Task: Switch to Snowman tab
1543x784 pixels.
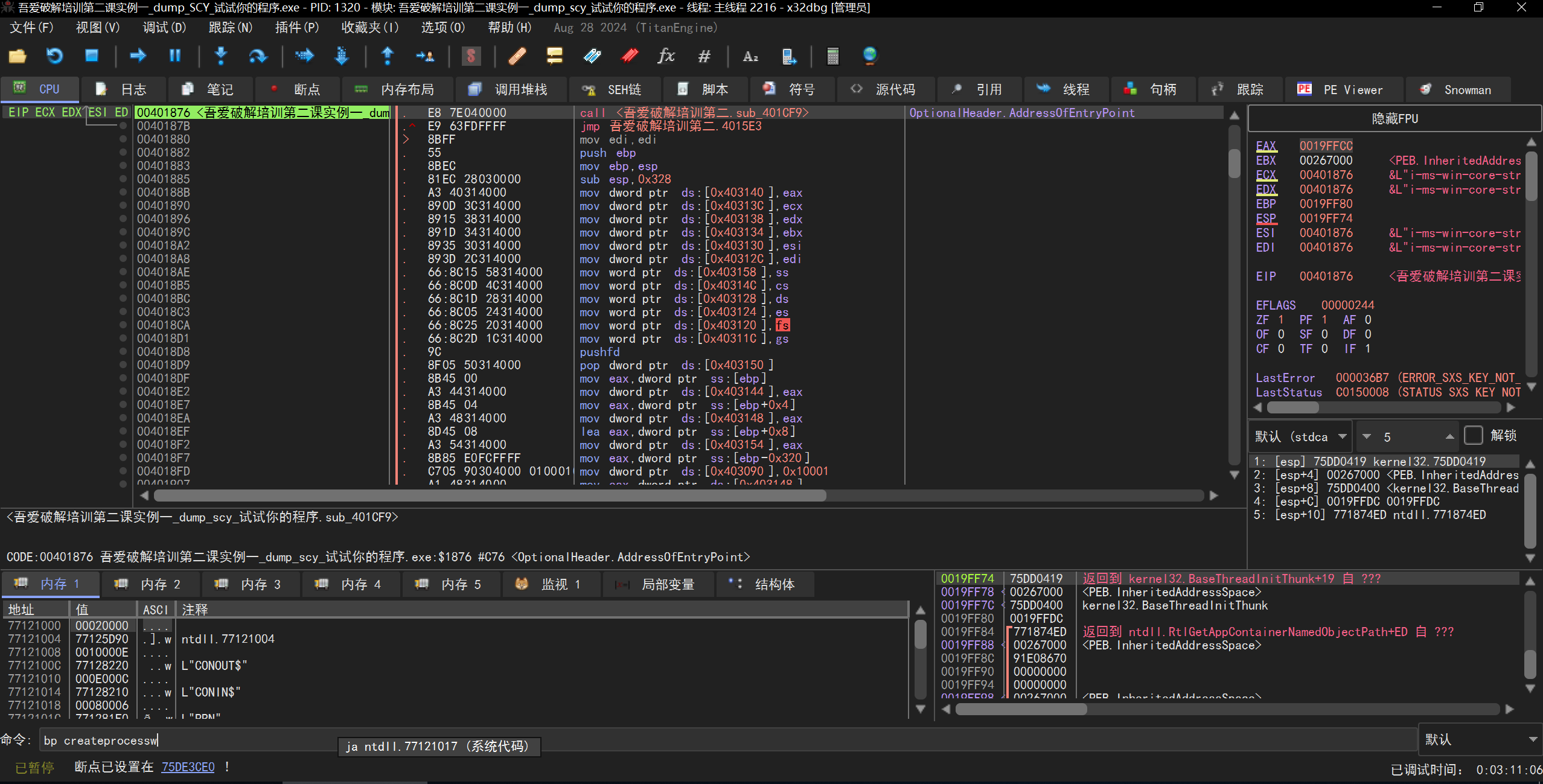Action: point(1457,89)
